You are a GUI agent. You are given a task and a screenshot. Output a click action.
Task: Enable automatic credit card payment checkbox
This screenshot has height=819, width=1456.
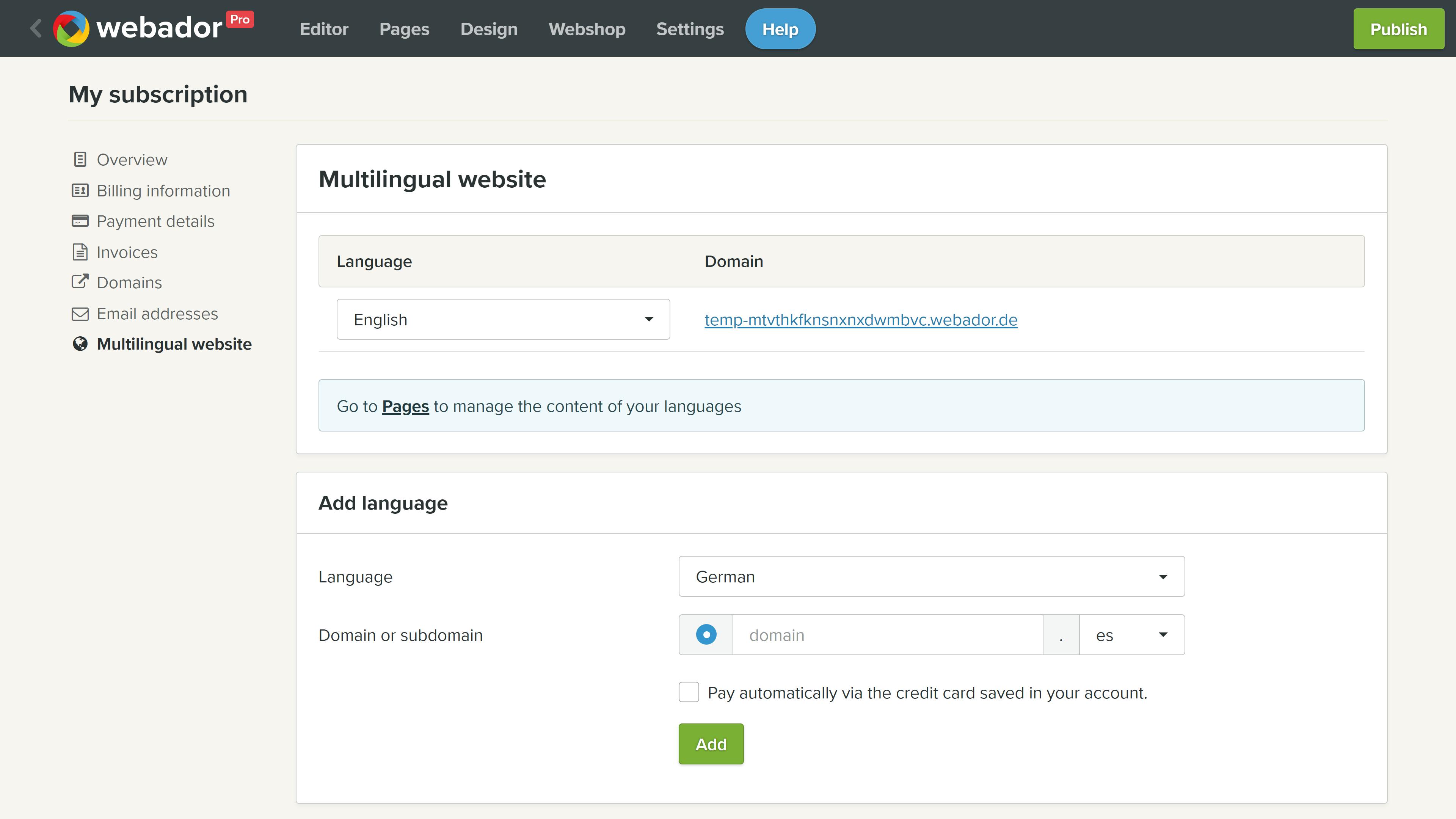click(x=689, y=692)
